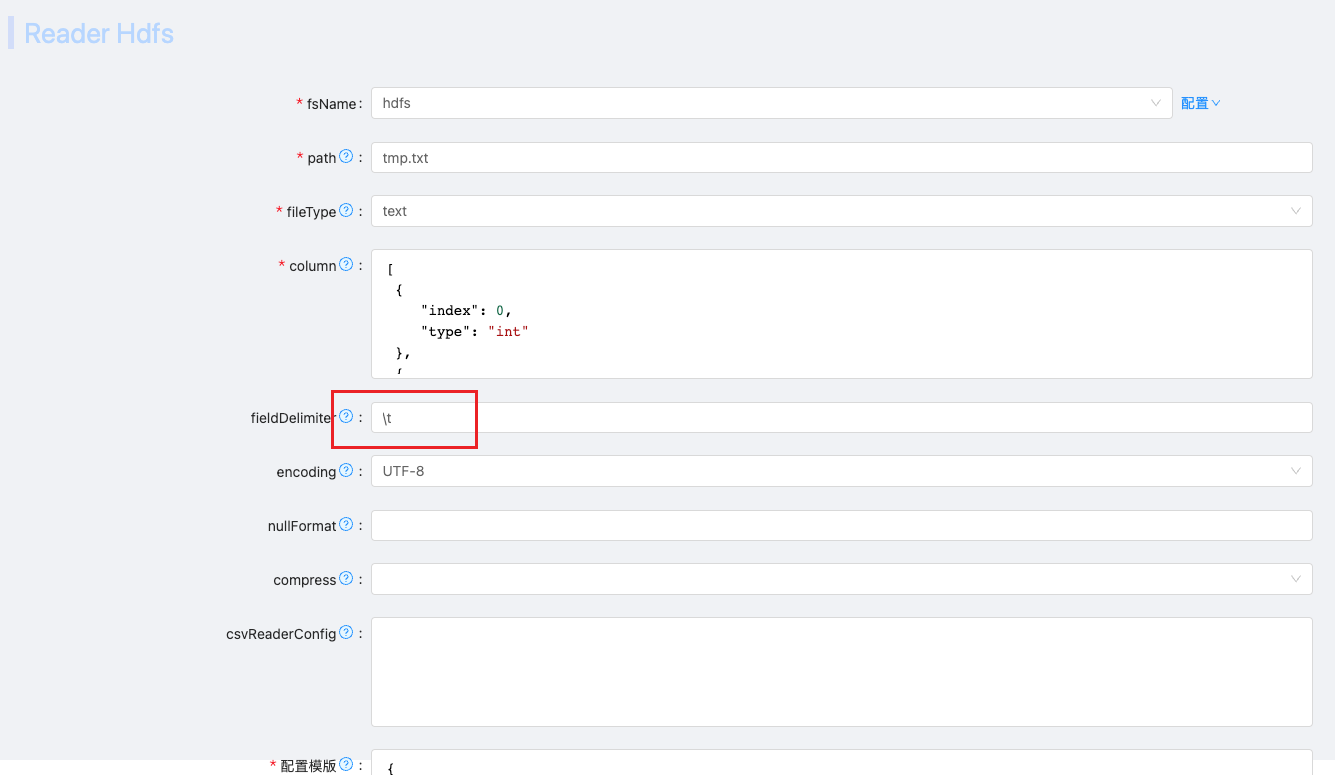Open the help tooltip for path
Viewport: 1335px width, 775px height.
(345, 156)
